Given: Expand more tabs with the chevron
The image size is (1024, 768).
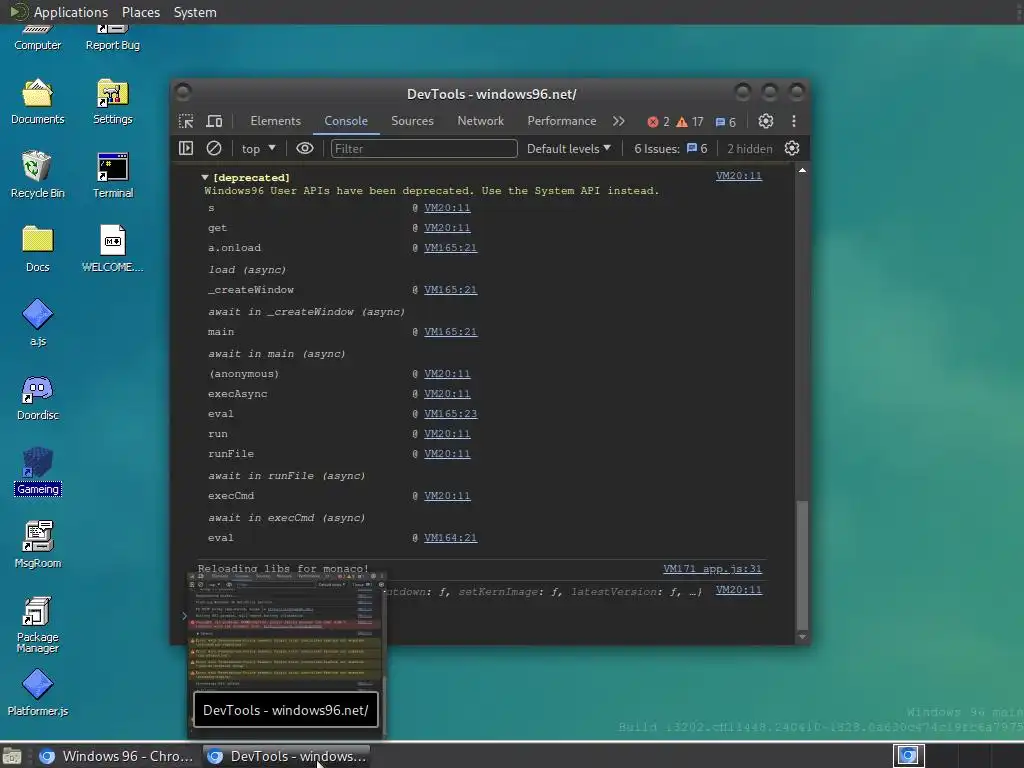Looking at the screenshot, I should click(x=618, y=121).
